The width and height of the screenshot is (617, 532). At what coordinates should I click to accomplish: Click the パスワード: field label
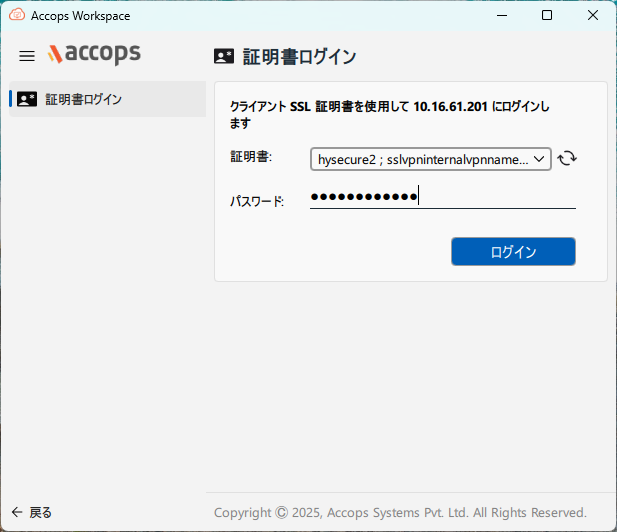point(257,201)
